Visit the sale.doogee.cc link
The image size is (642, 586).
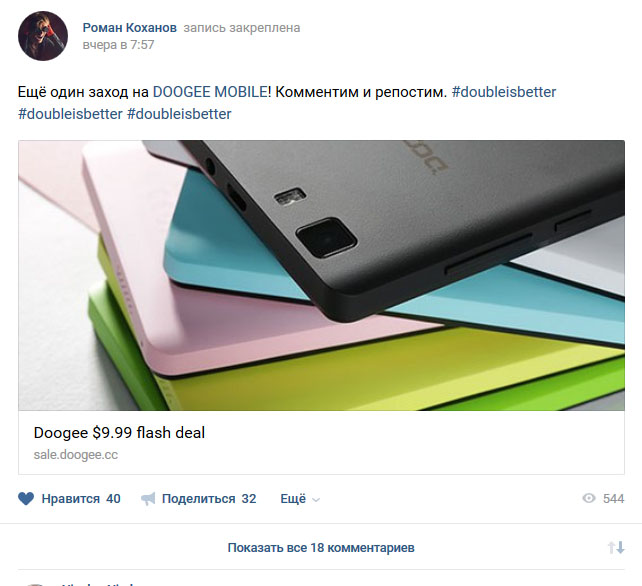click(x=76, y=455)
